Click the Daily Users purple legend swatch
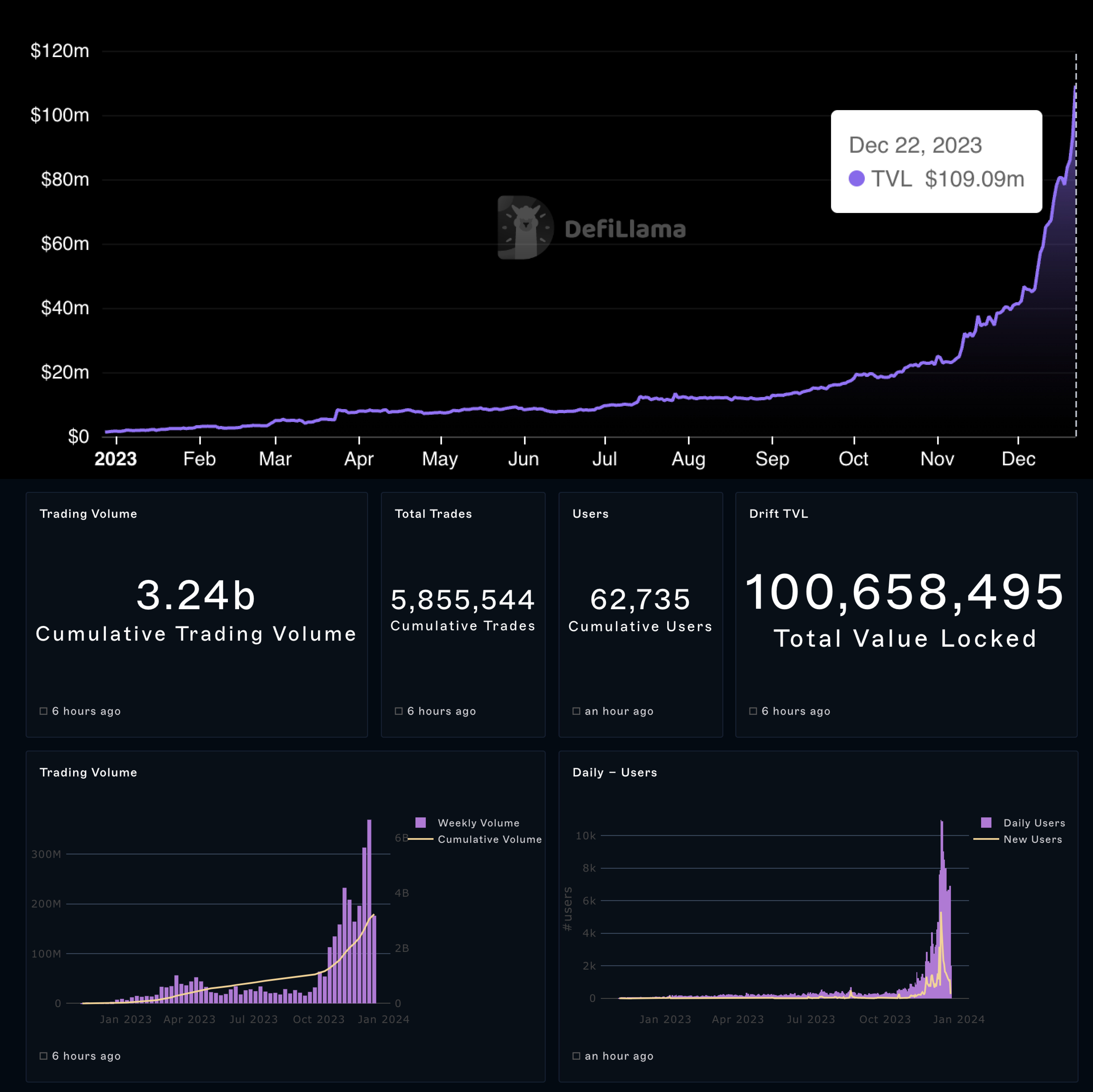This screenshot has width=1093, height=1092. (986, 823)
